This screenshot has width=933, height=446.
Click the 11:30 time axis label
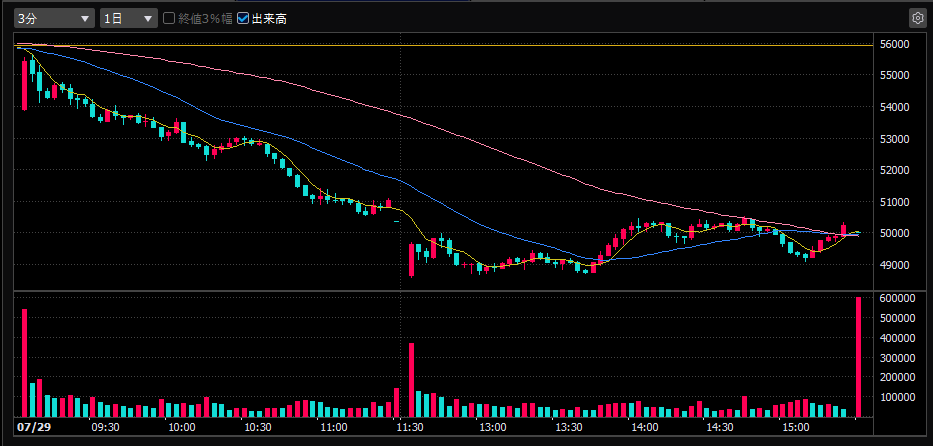click(x=409, y=427)
